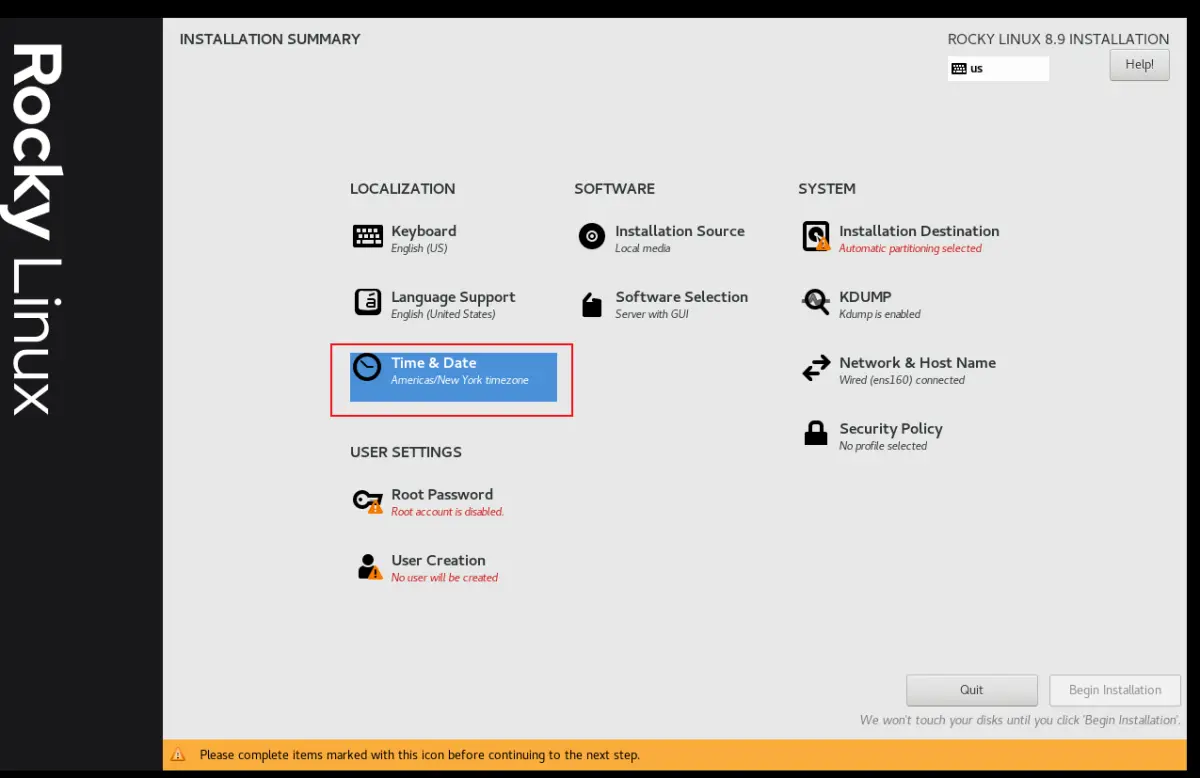Click the 'Please complete items marked' warning message
1200x778 pixels.
point(419,755)
